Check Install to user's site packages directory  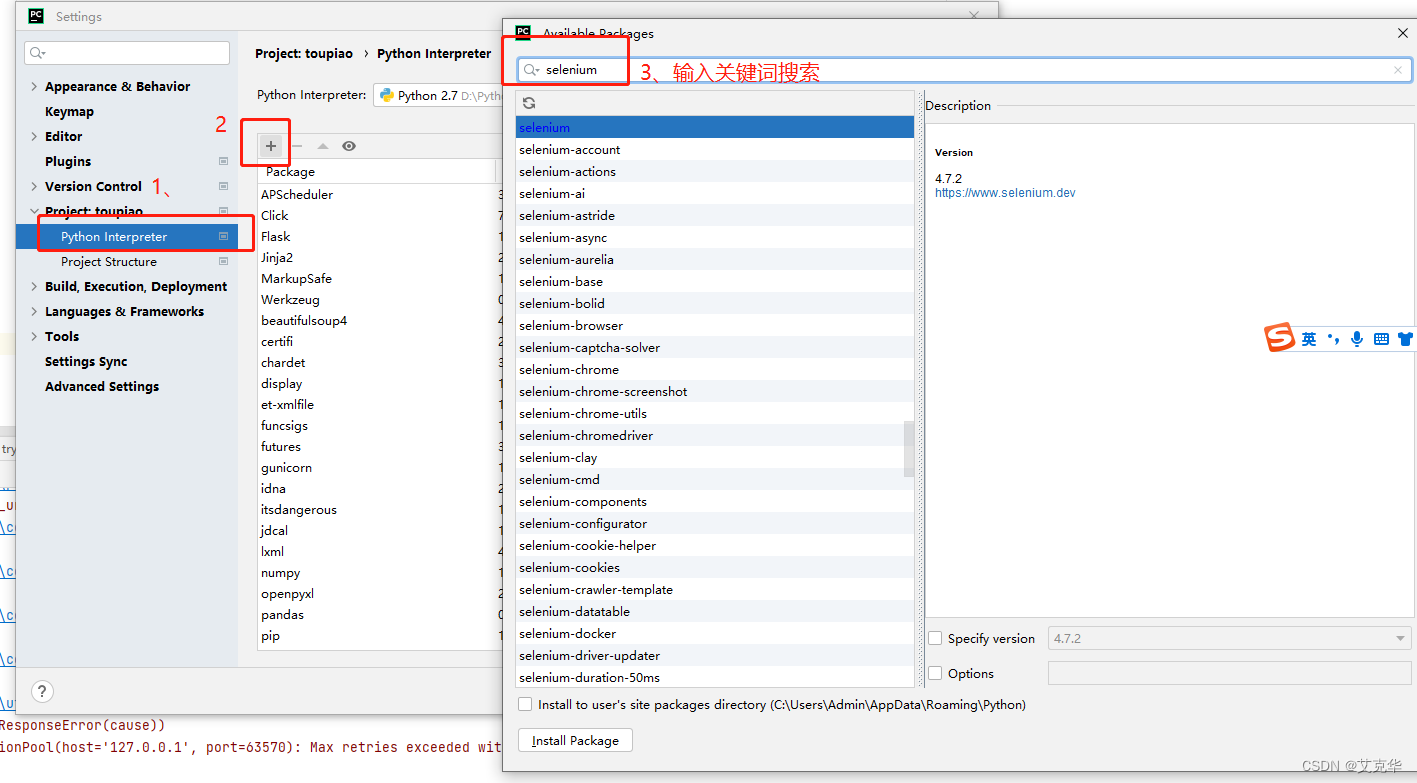525,704
